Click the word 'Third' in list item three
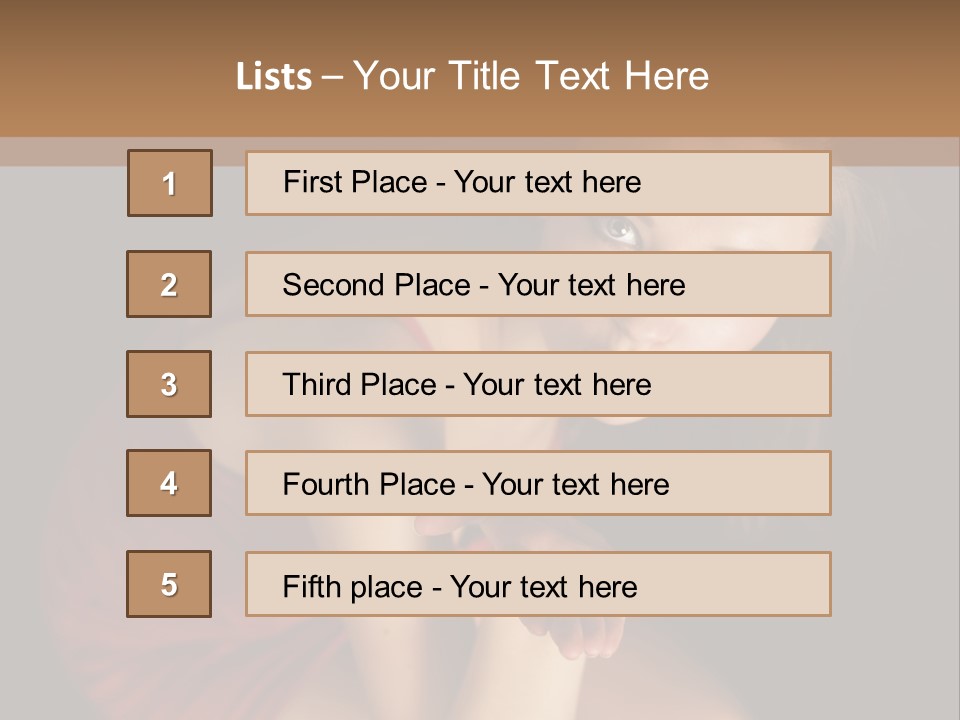960x720 pixels. 317,385
